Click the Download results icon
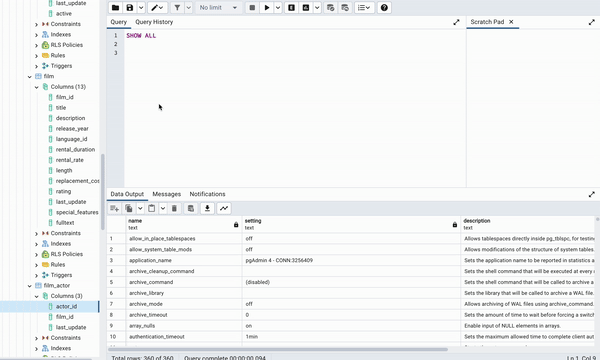600x360 pixels. coord(207,209)
